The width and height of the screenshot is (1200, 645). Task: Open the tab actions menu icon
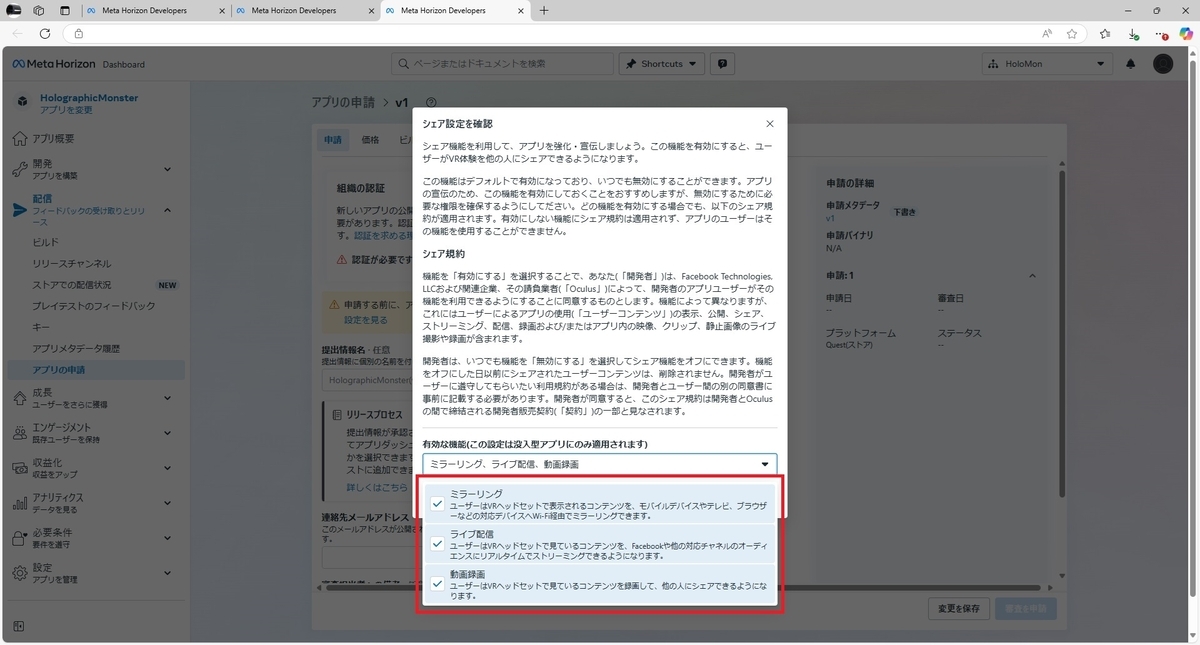pos(65,10)
